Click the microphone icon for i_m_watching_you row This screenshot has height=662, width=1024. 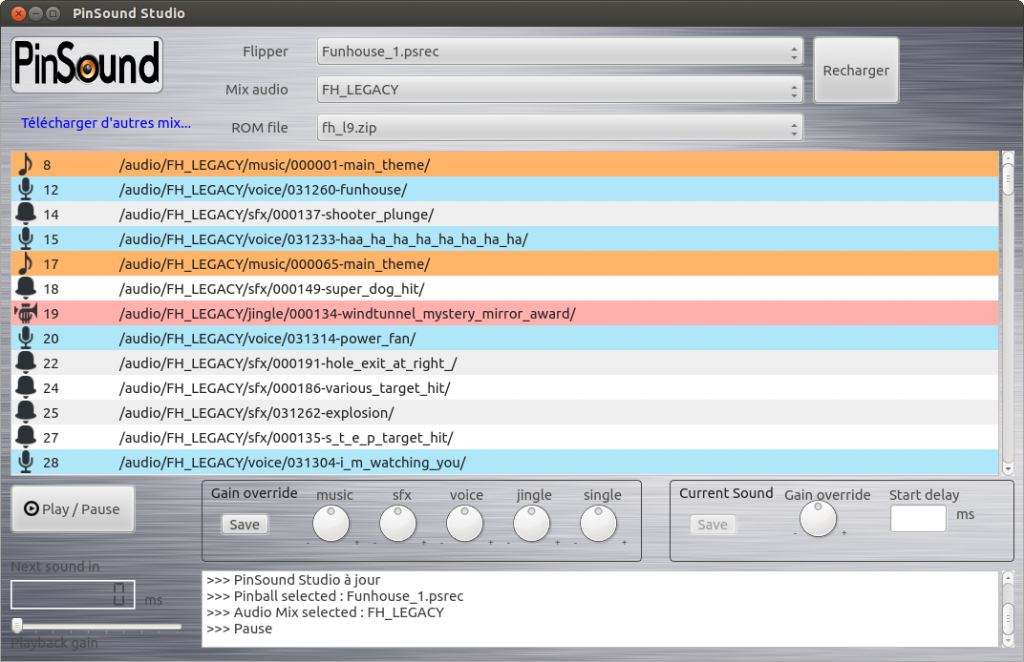pyautogui.click(x=25, y=462)
